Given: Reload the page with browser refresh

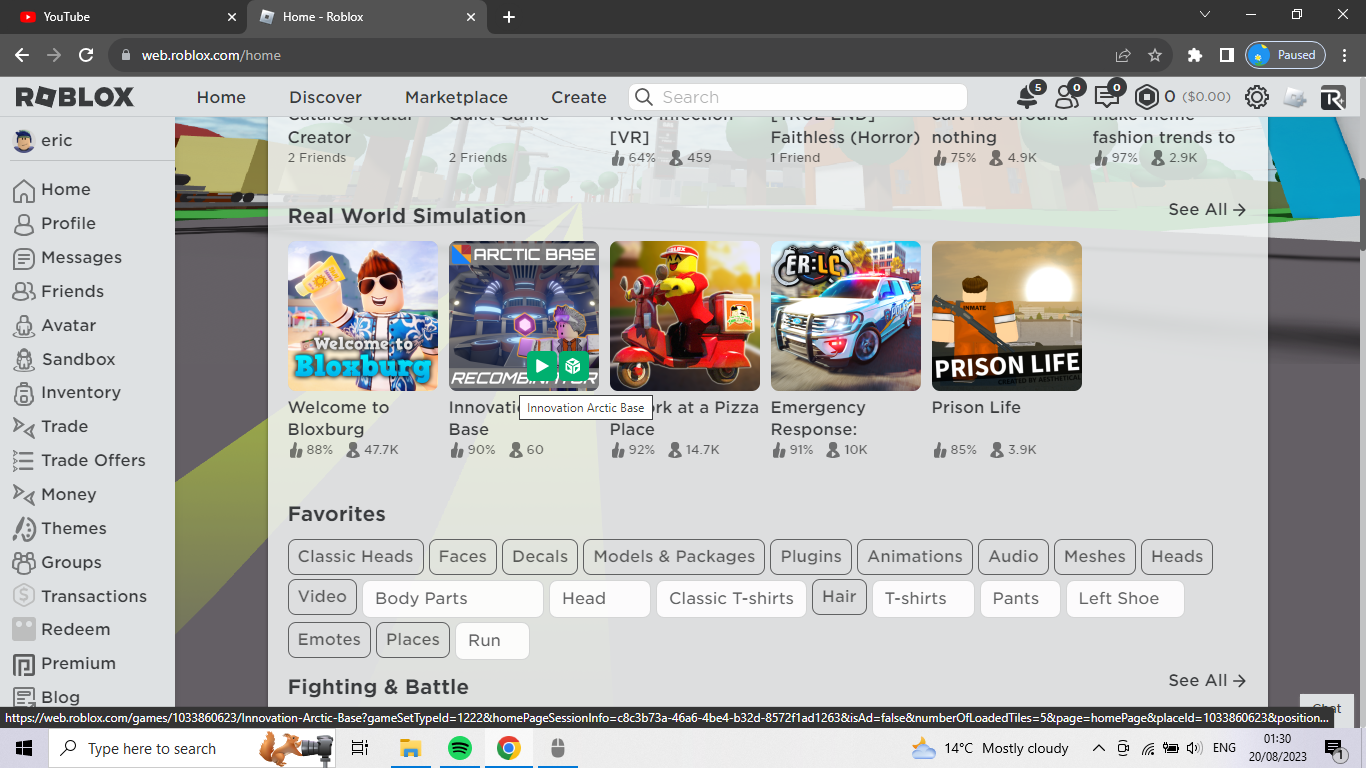Looking at the screenshot, I should (x=86, y=55).
